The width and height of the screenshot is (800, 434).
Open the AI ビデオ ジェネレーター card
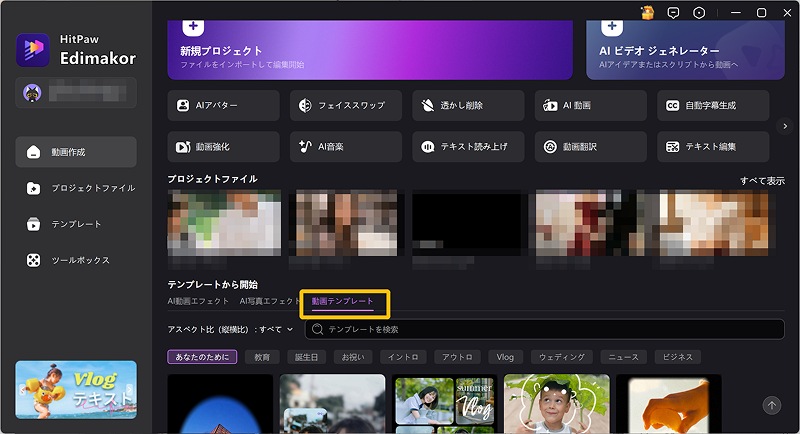pyautogui.click(x=686, y=50)
